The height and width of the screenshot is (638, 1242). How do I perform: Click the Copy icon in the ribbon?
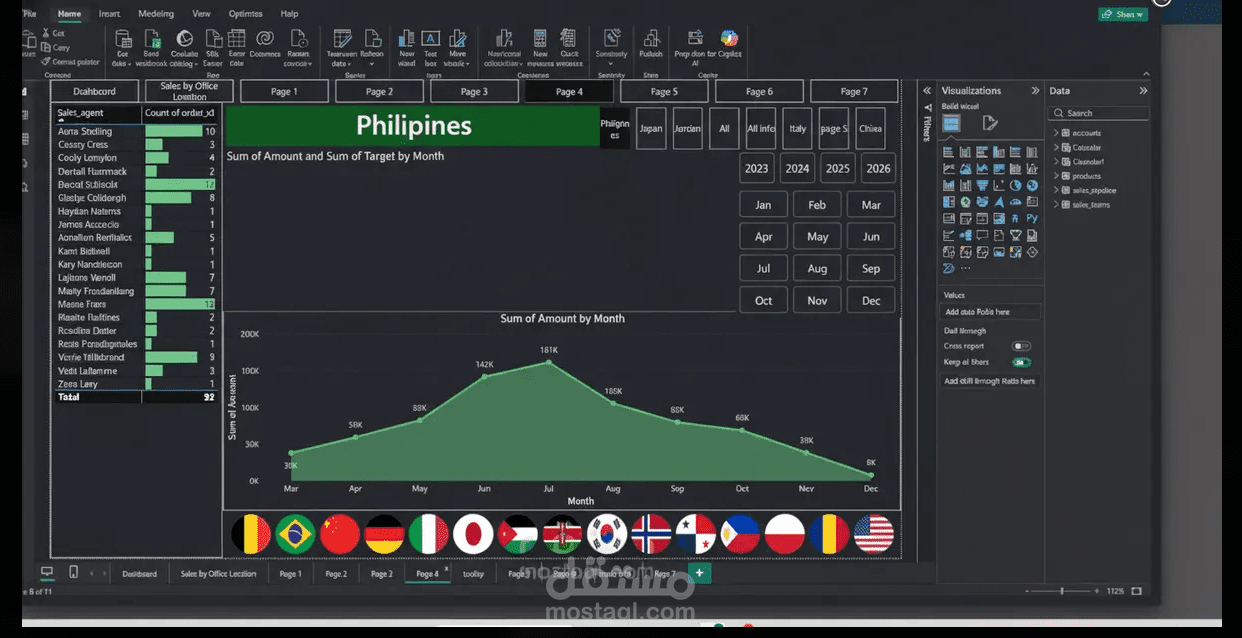47,47
